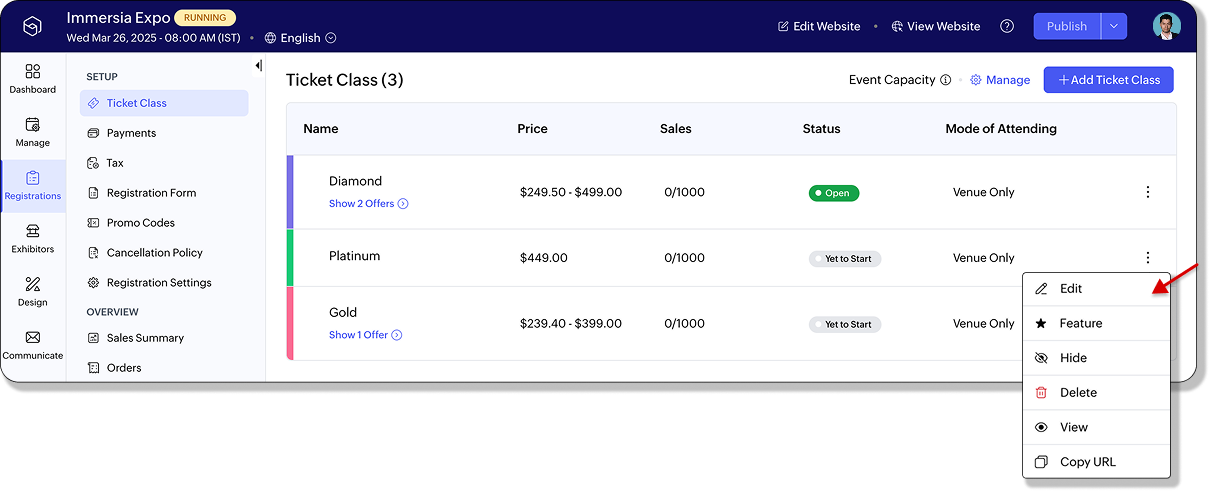Click the Event Capacity info icon

[x=945, y=80]
